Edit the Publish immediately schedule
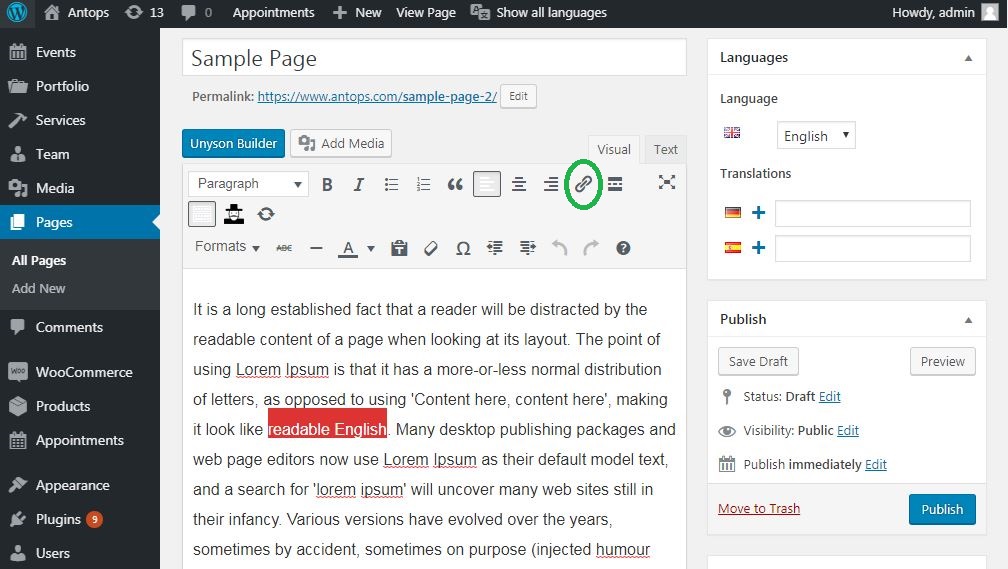This screenshot has height=569, width=1008. click(876, 464)
